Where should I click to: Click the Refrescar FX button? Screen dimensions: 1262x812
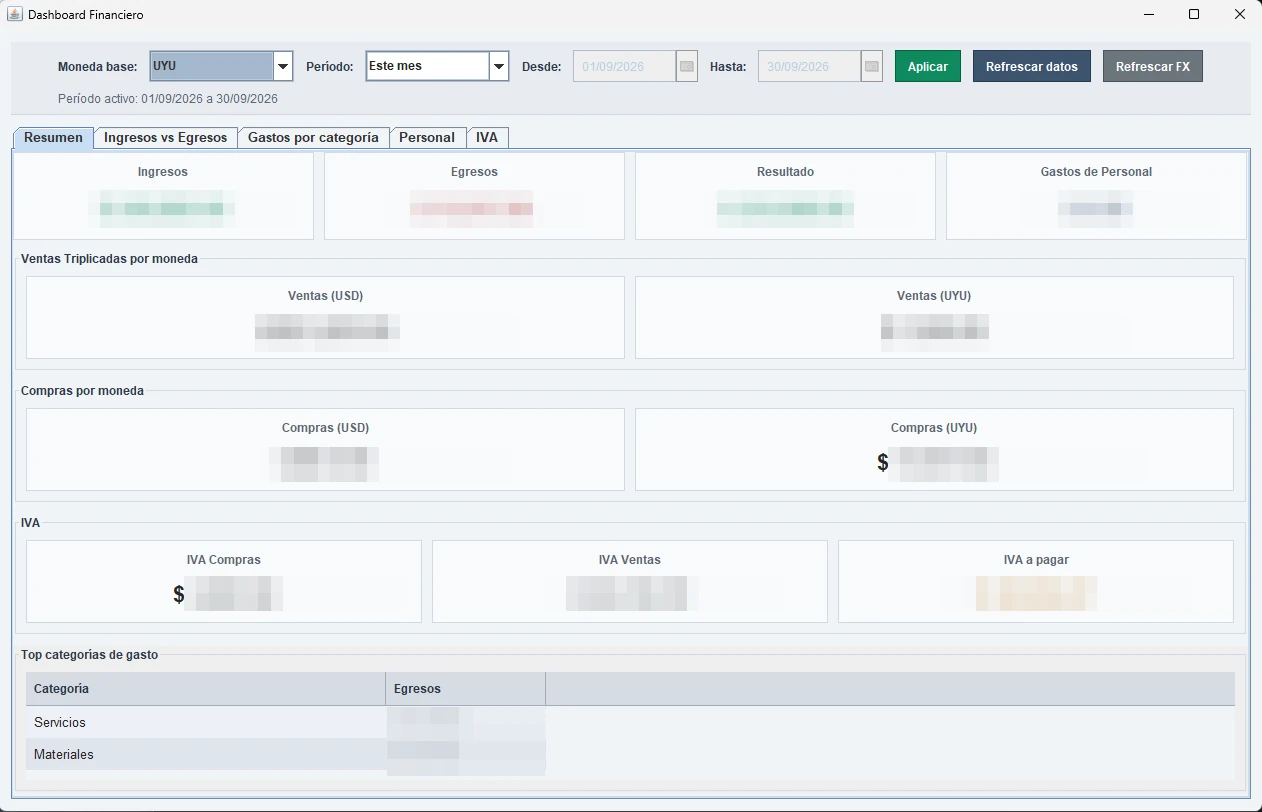coord(1153,66)
